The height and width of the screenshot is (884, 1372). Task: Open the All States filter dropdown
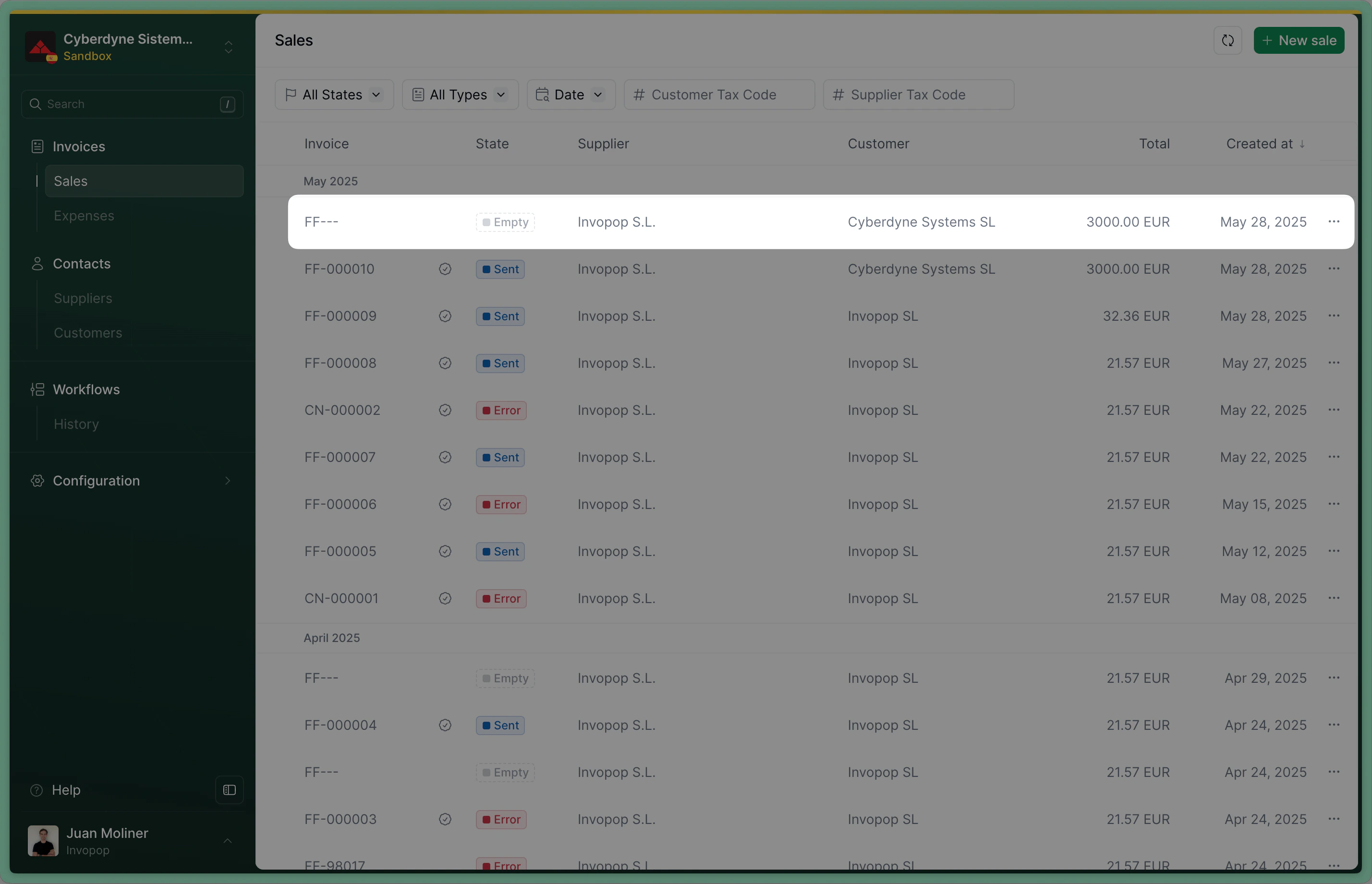click(334, 95)
